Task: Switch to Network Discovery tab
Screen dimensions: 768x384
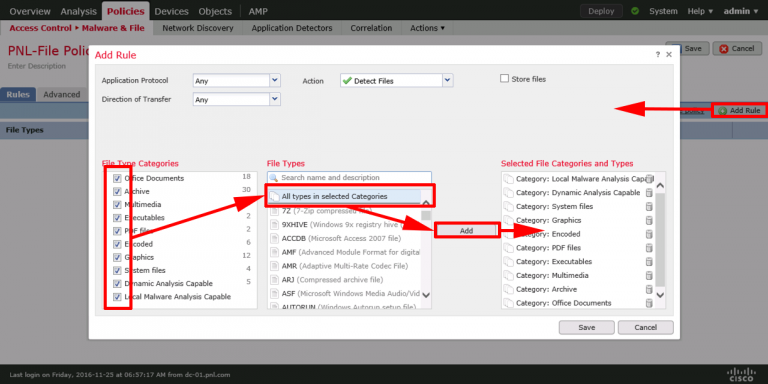Action: click(x=198, y=28)
